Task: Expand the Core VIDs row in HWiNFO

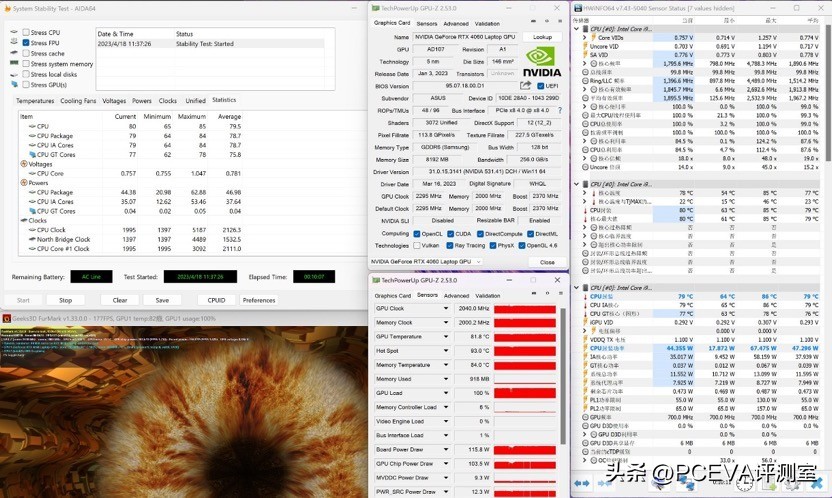Action: pyautogui.click(x=586, y=37)
